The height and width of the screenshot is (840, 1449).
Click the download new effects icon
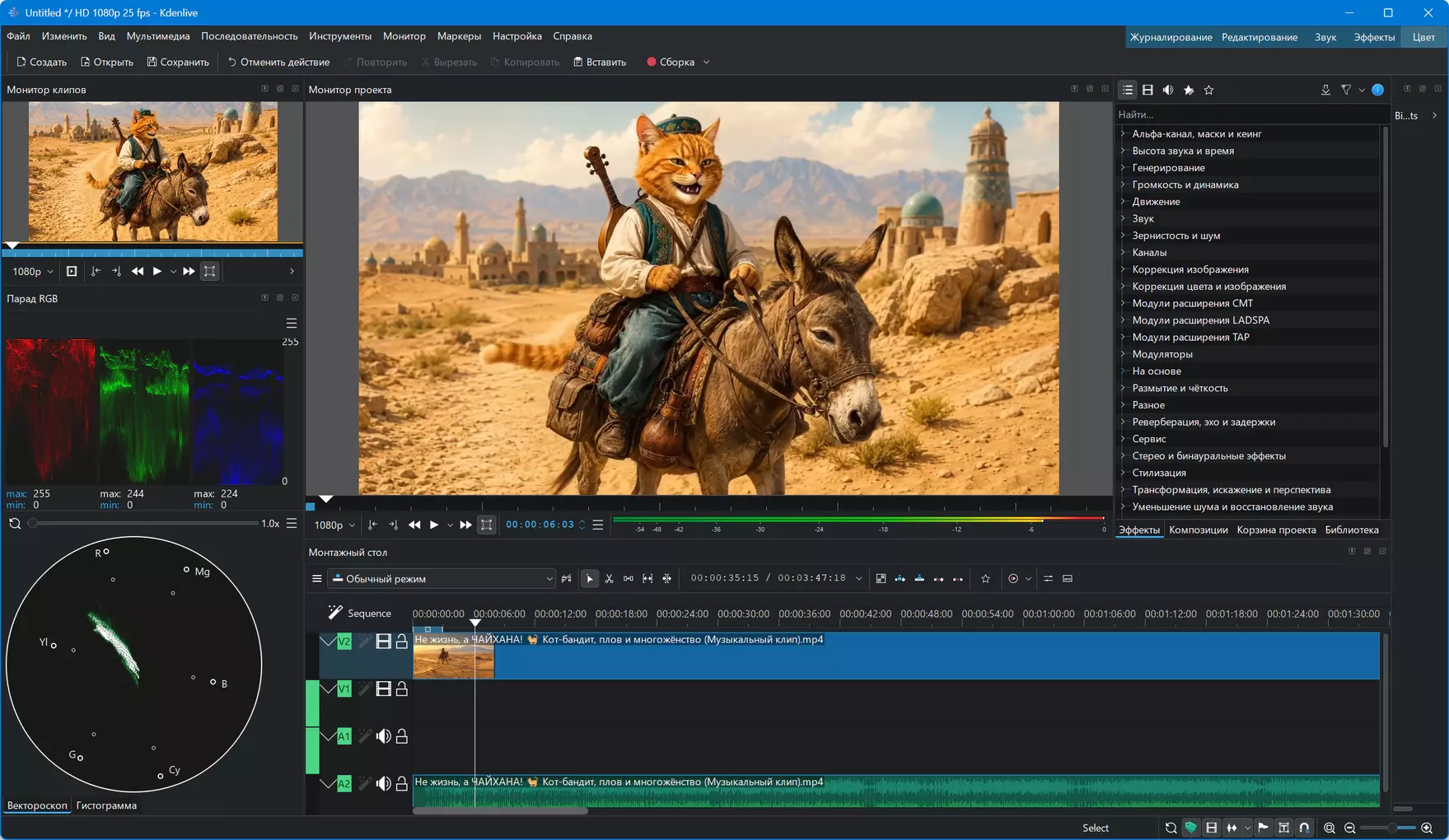[1325, 90]
